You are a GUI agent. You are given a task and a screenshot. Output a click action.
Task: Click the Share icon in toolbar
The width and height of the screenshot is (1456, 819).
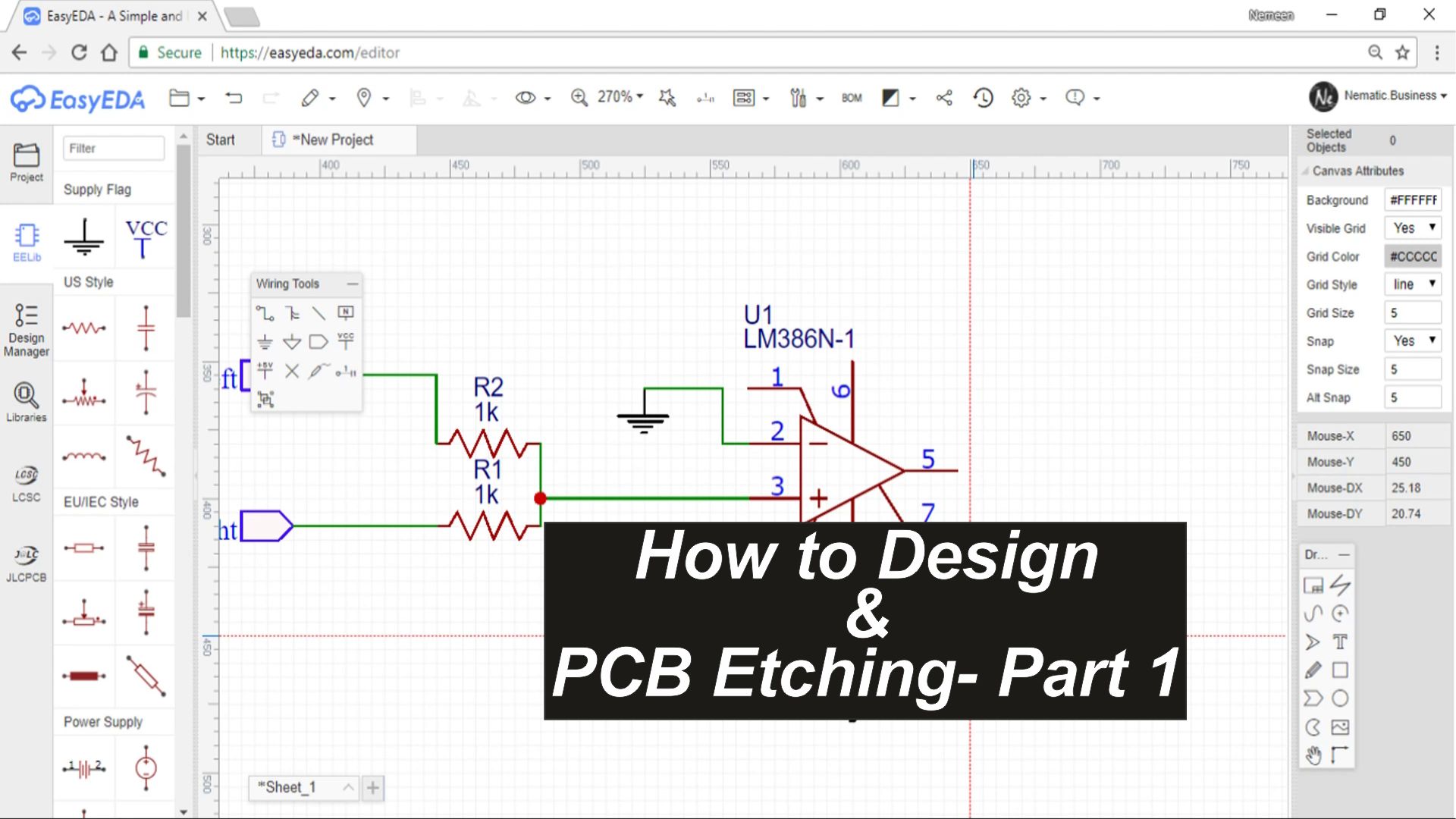[944, 97]
